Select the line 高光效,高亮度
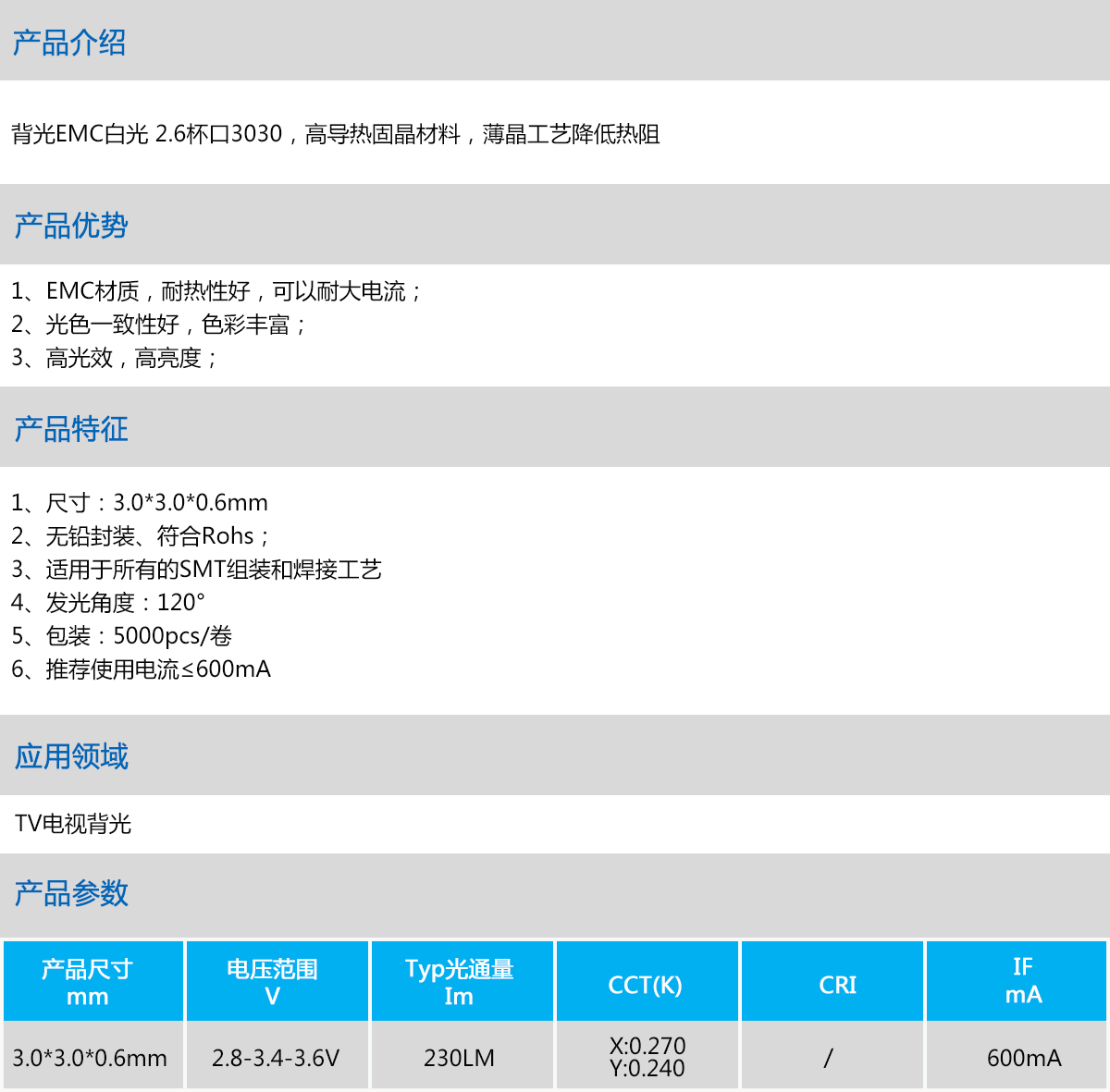Image resolution: width=1110 pixels, height=1092 pixels. click(x=114, y=358)
